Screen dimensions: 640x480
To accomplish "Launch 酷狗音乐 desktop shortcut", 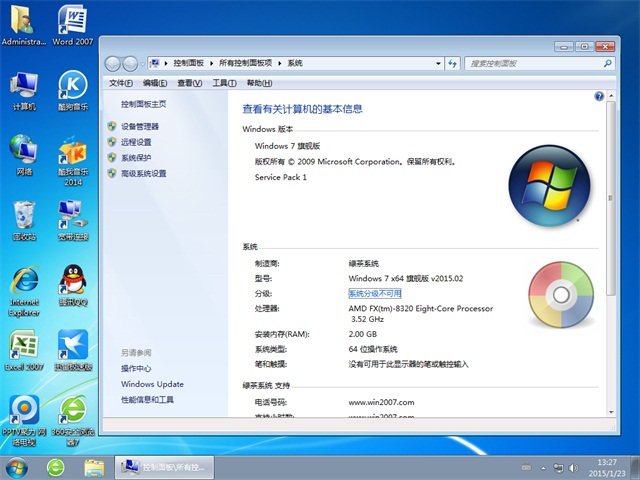I will point(73,91).
